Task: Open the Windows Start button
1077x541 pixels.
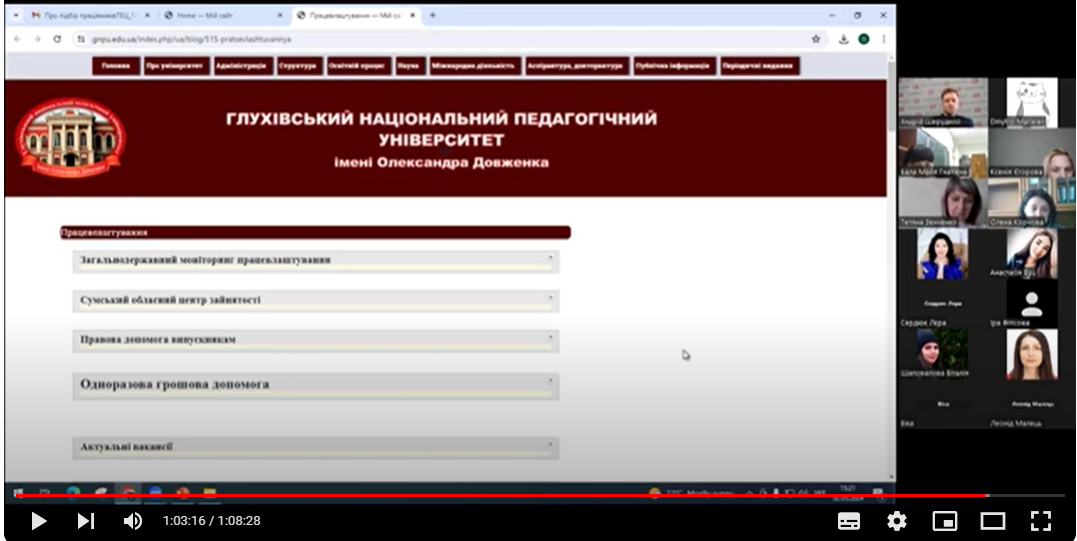Action: click(18, 492)
